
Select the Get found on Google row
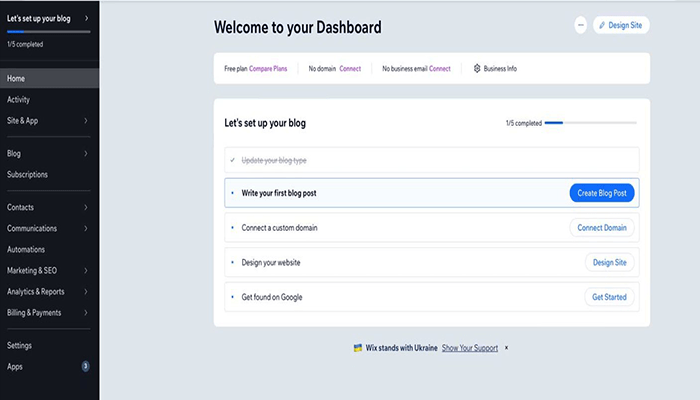(x=432, y=297)
